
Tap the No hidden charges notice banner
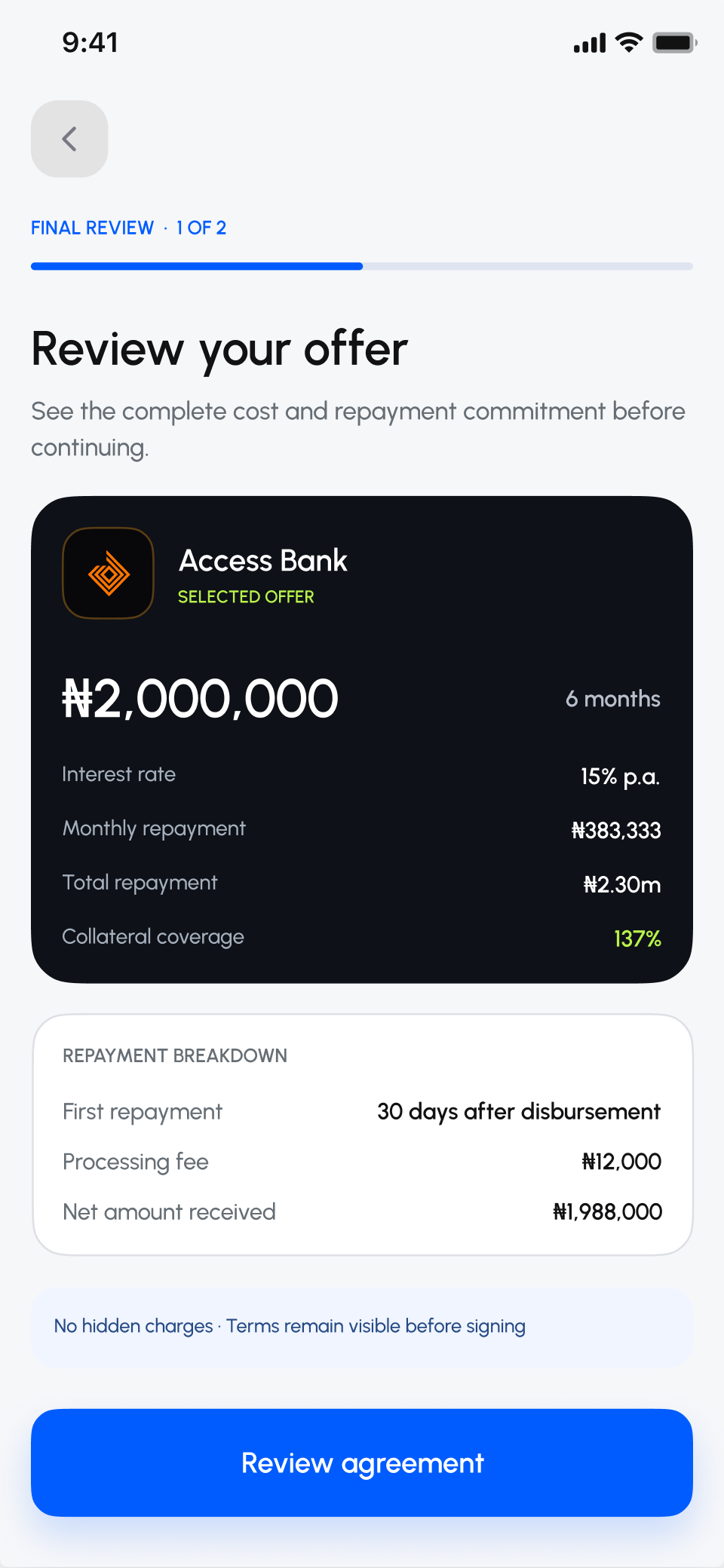point(362,1327)
